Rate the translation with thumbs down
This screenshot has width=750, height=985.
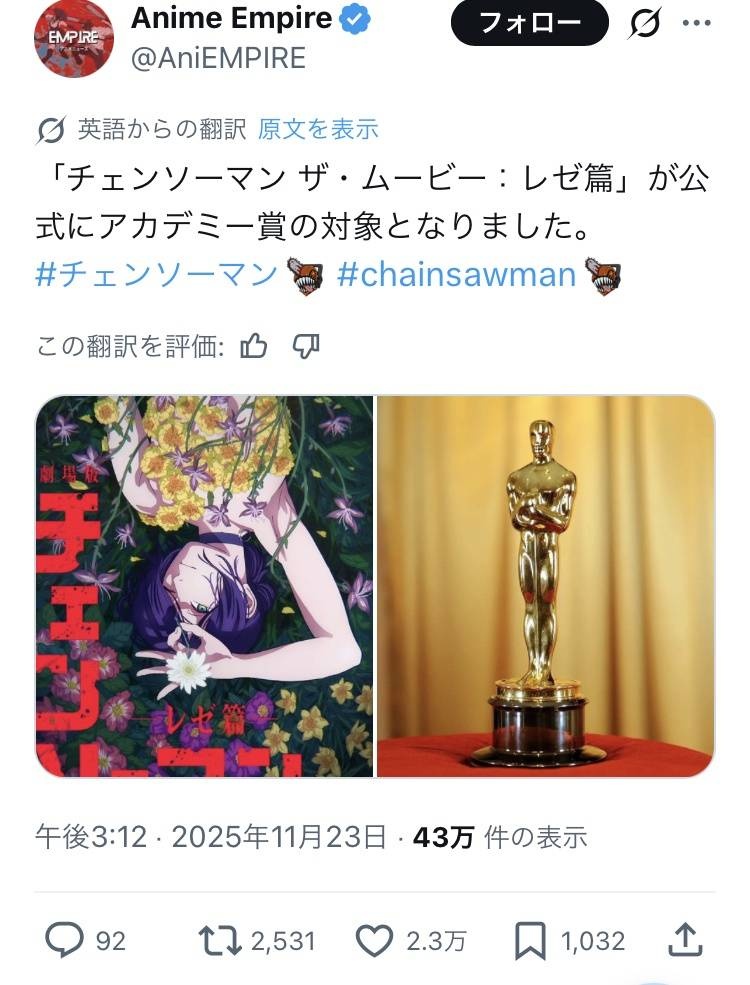click(x=306, y=346)
